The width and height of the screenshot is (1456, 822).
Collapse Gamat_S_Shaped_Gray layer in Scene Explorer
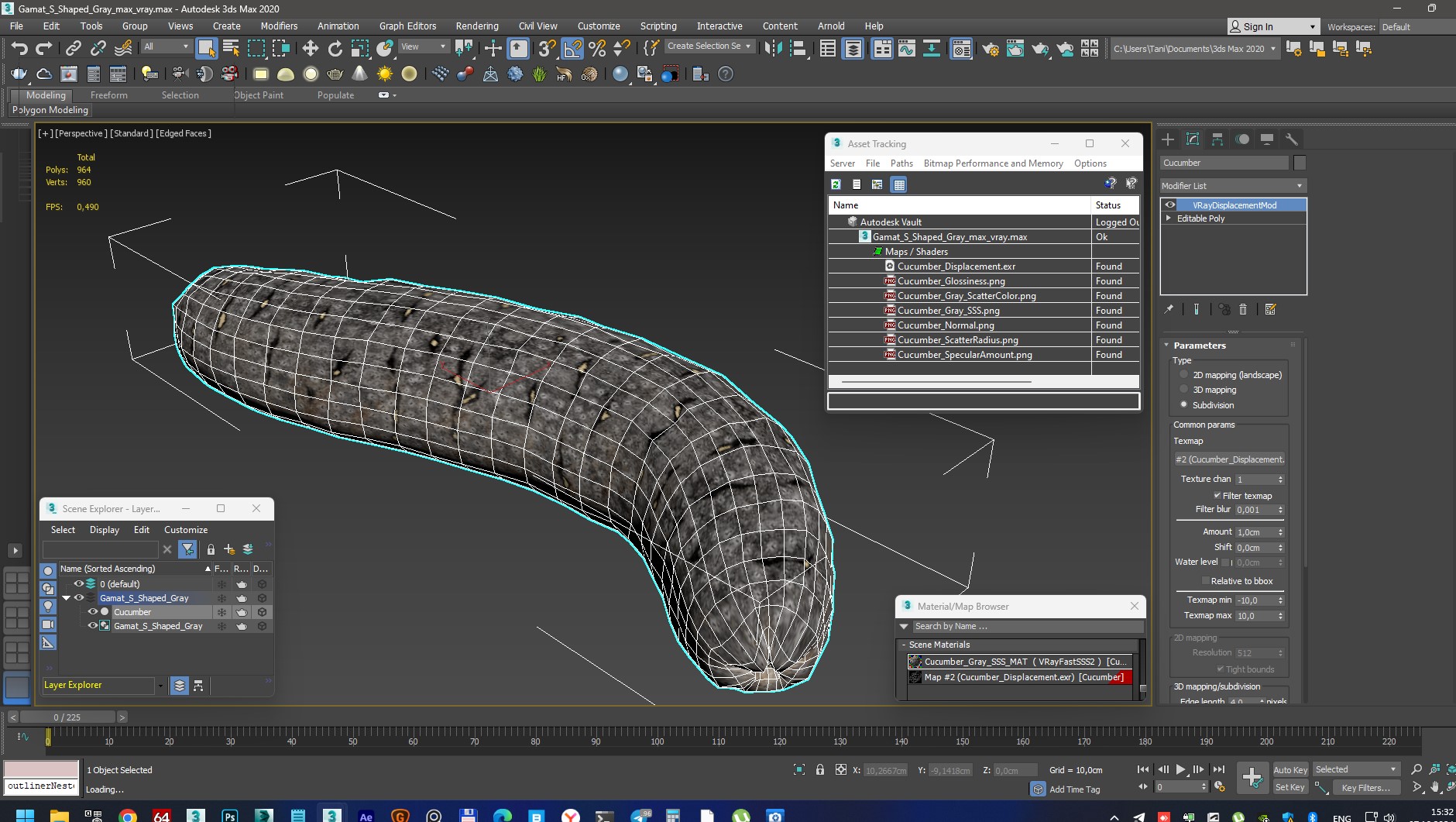66,598
